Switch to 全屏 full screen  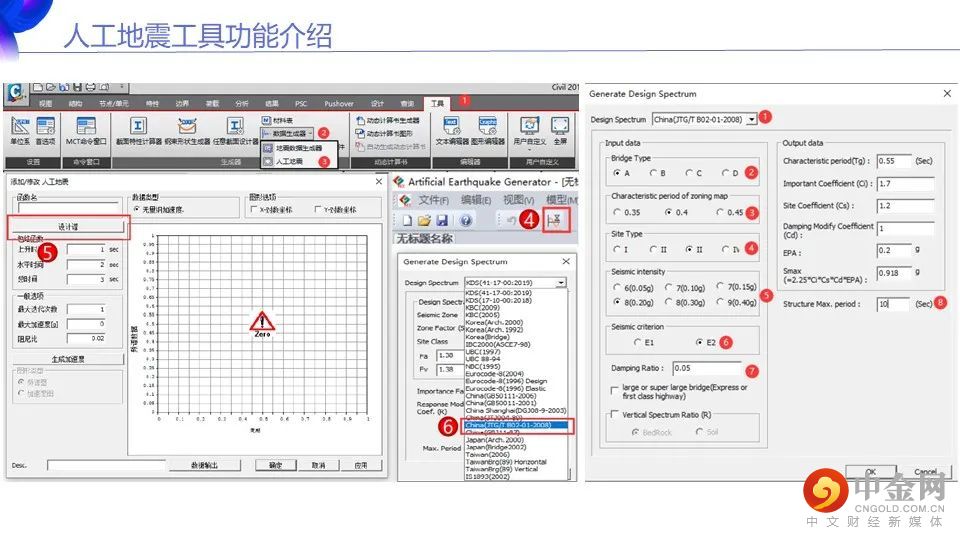[x=560, y=131]
